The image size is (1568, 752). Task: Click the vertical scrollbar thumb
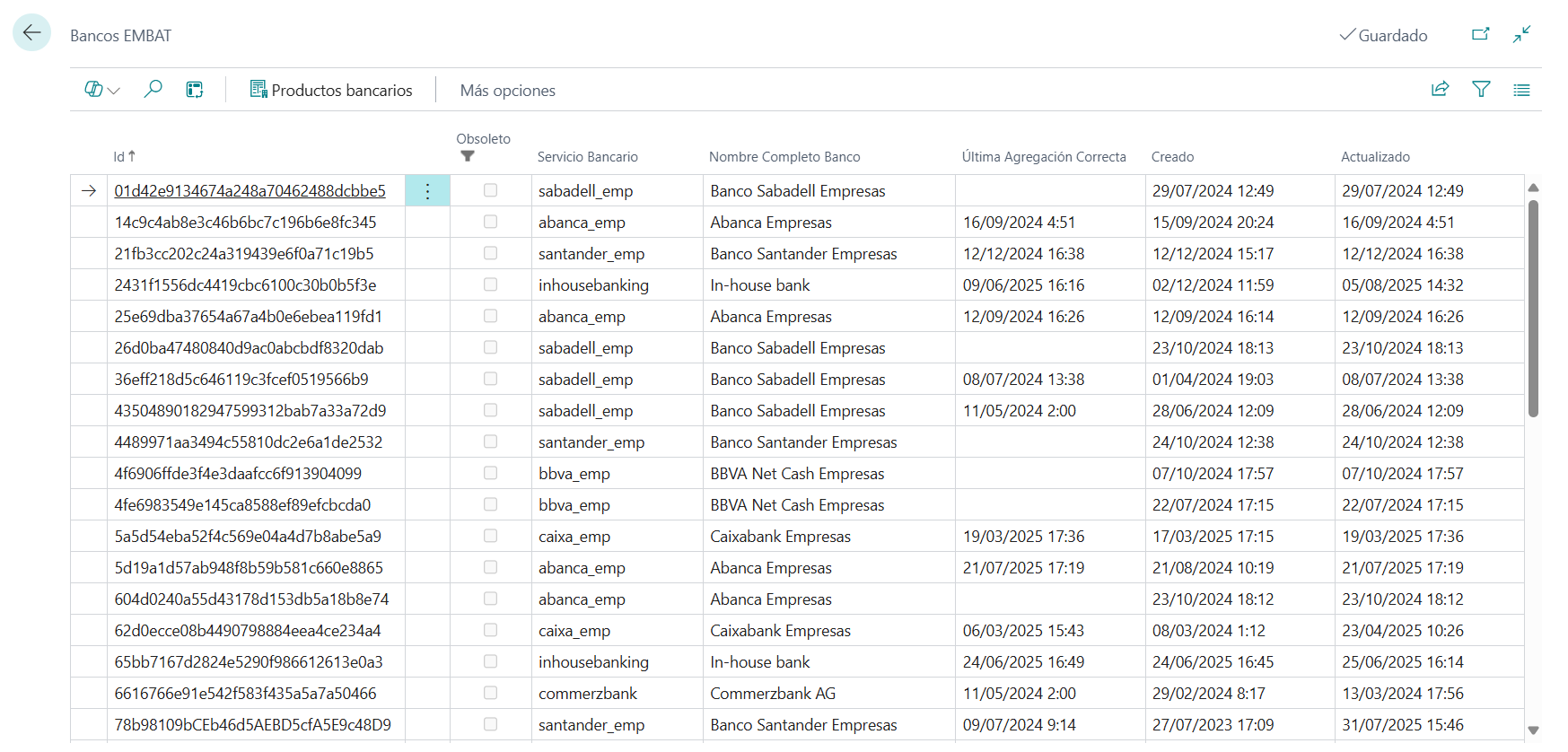pyautogui.click(x=1533, y=308)
